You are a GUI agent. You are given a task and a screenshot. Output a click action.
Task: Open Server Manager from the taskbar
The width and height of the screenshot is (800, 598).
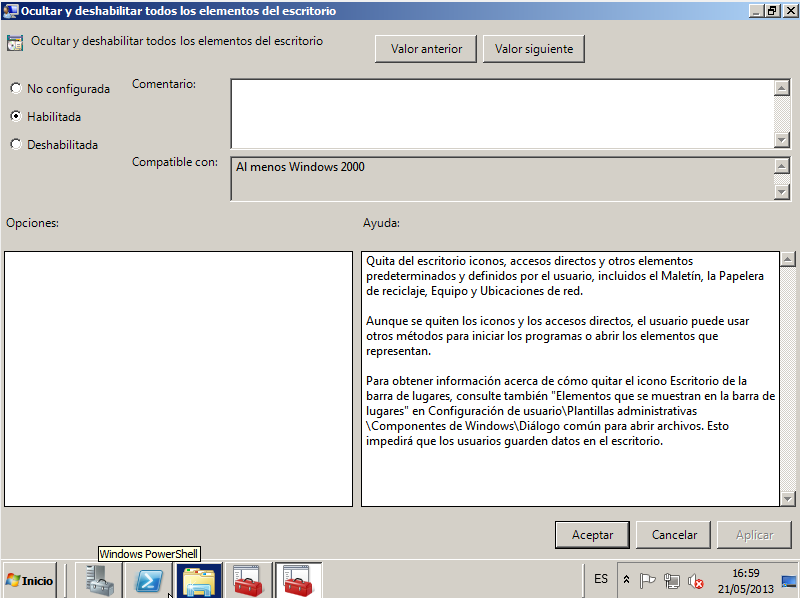click(x=100, y=580)
